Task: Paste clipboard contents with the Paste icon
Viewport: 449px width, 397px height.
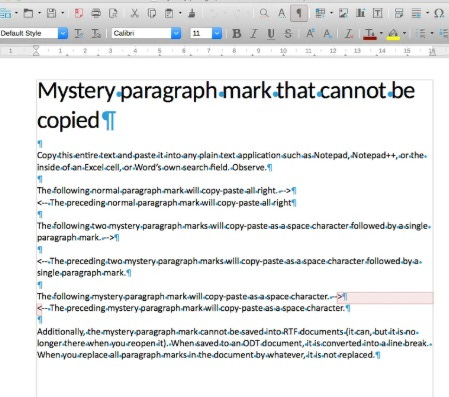Action: click(169, 13)
